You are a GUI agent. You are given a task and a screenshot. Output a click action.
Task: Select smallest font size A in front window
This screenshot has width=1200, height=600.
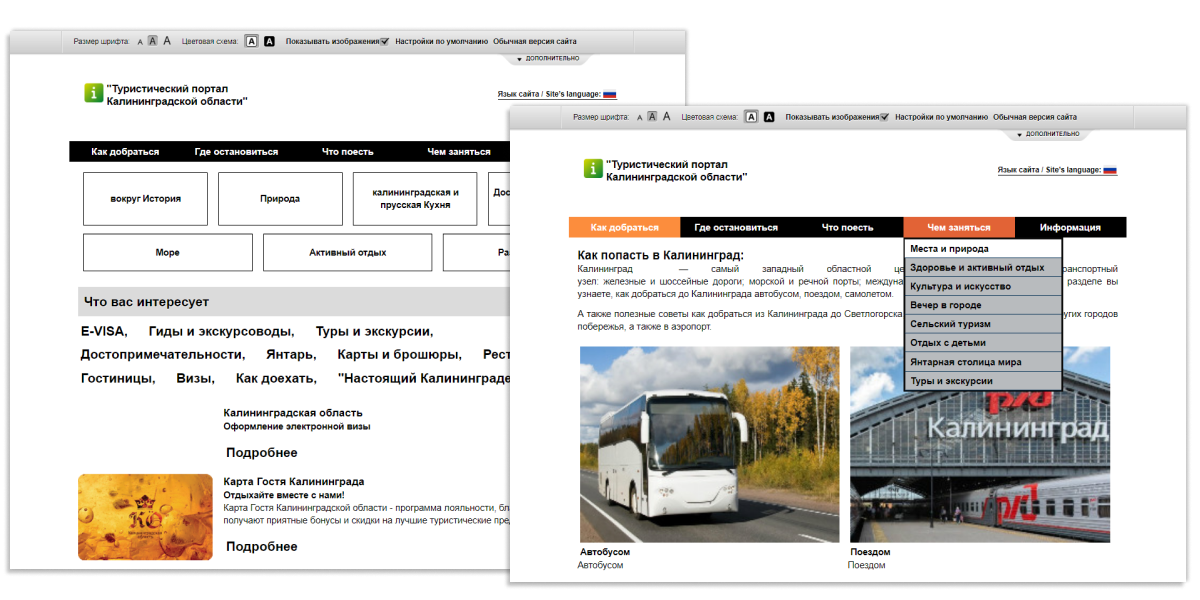tap(640, 117)
